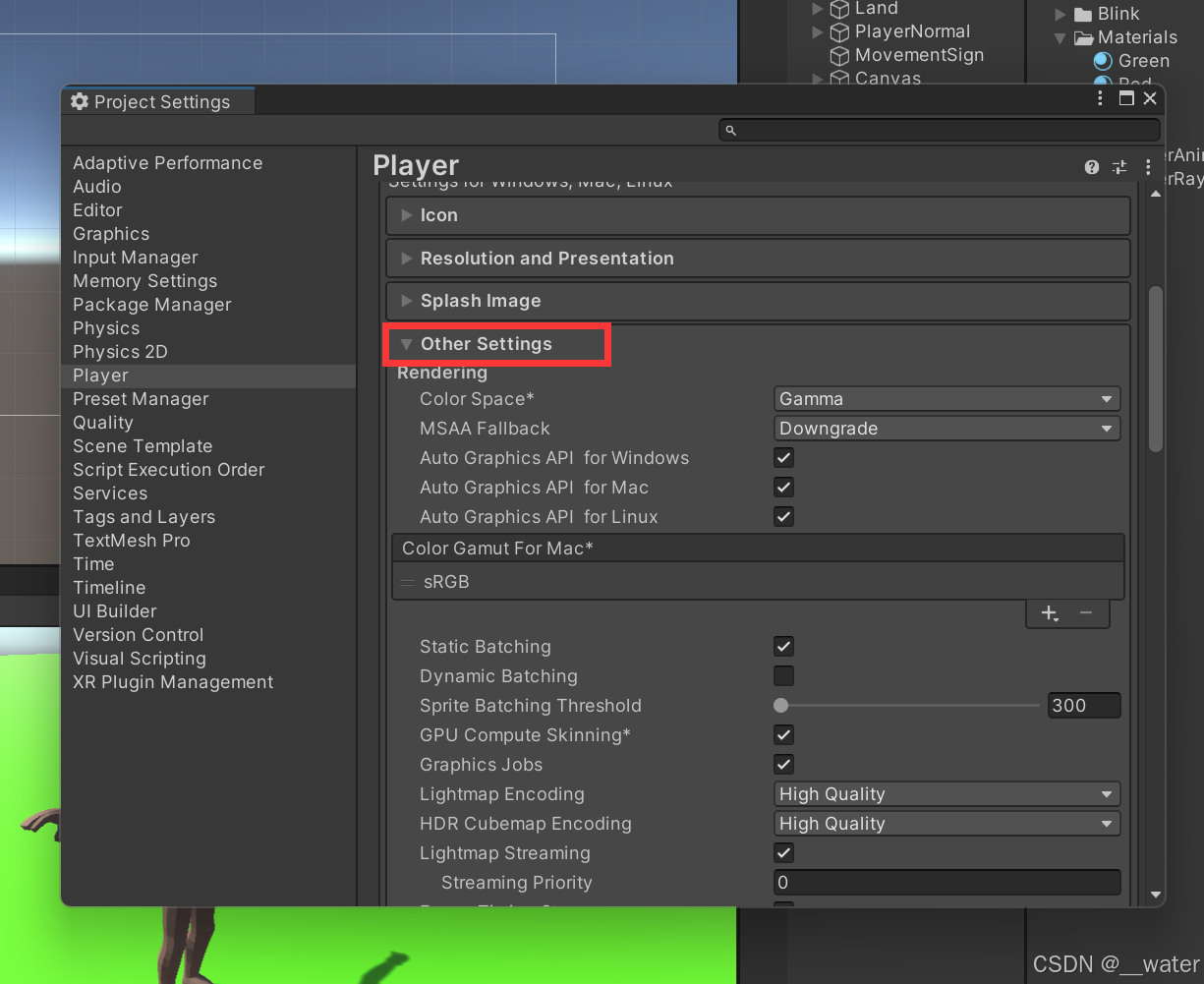Collapse the Materials folder arrow
1204x984 pixels.
point(1060,38)
